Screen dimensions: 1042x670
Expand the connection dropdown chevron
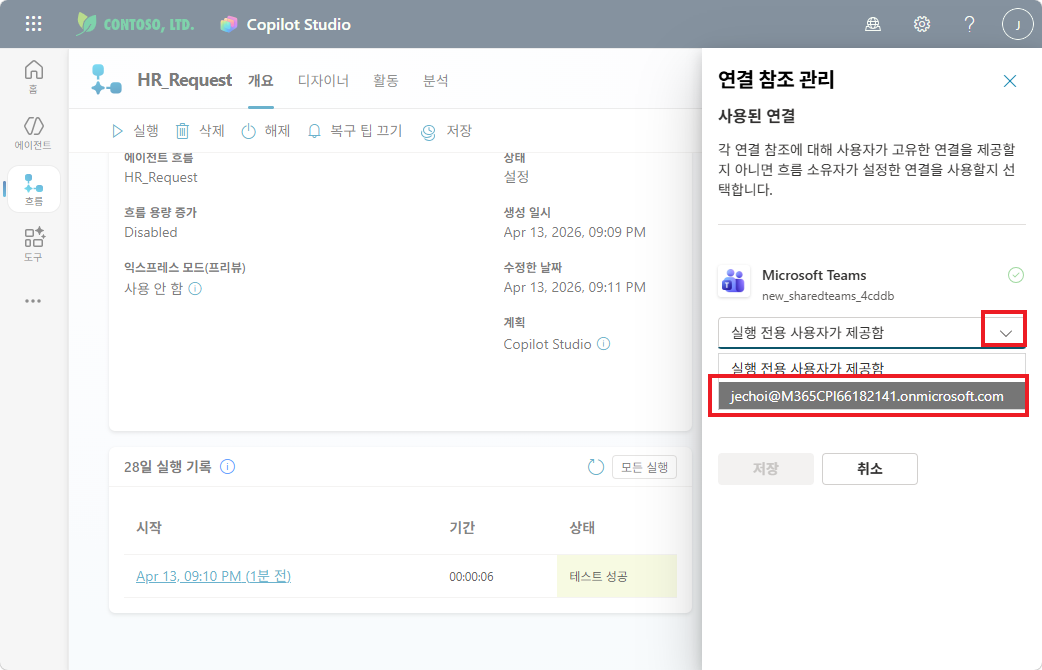coord(1005,333)
